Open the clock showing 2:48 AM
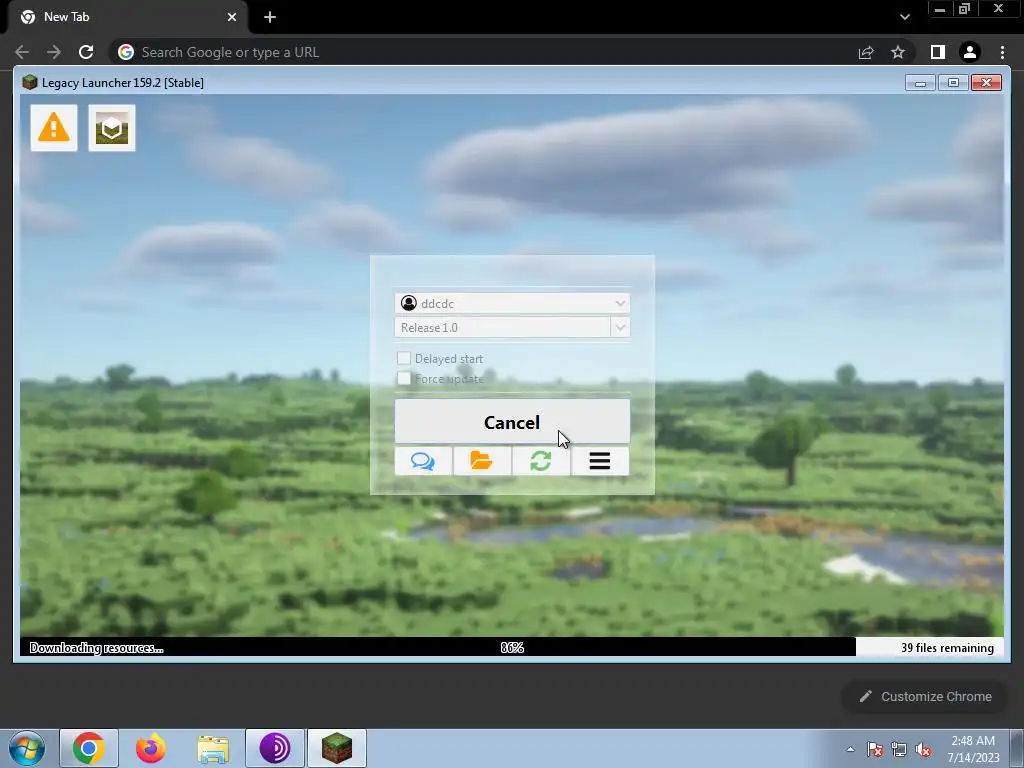This screenshot has height=768, width=1024. pyautogui.click(x=973, y=749)
